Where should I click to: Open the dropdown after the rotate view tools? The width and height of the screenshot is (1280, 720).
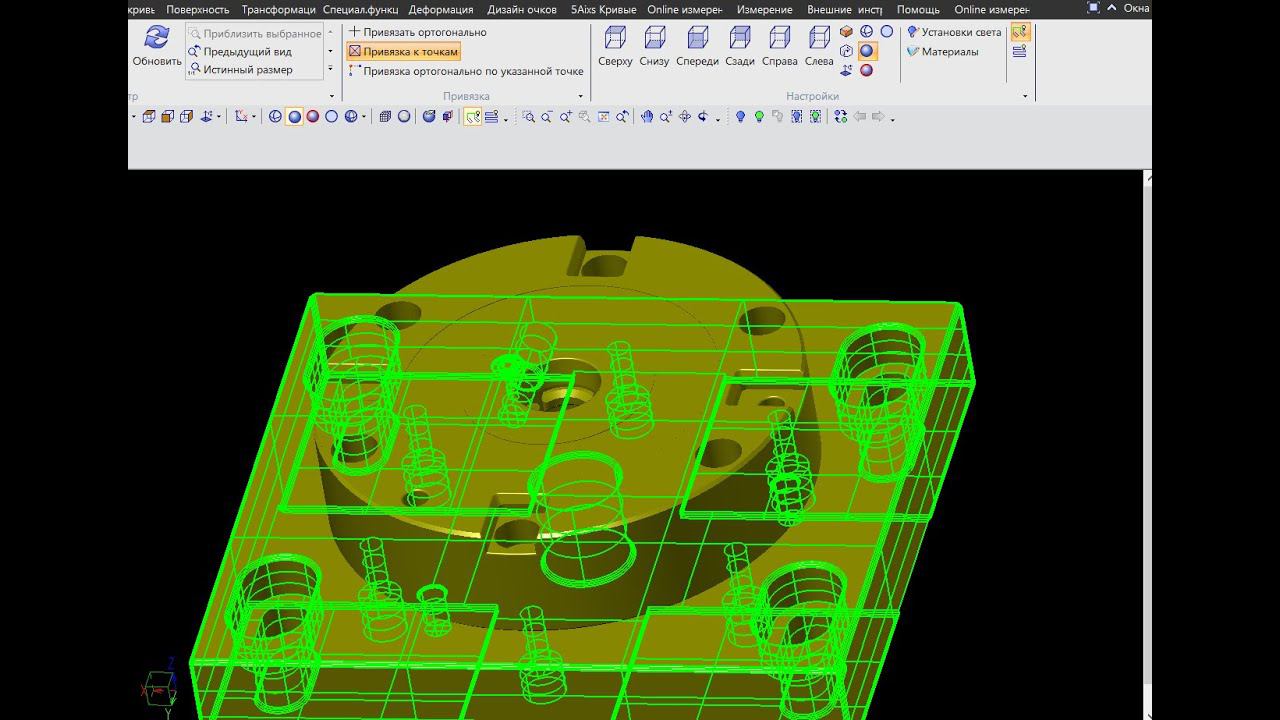click(x=718, y=118)
